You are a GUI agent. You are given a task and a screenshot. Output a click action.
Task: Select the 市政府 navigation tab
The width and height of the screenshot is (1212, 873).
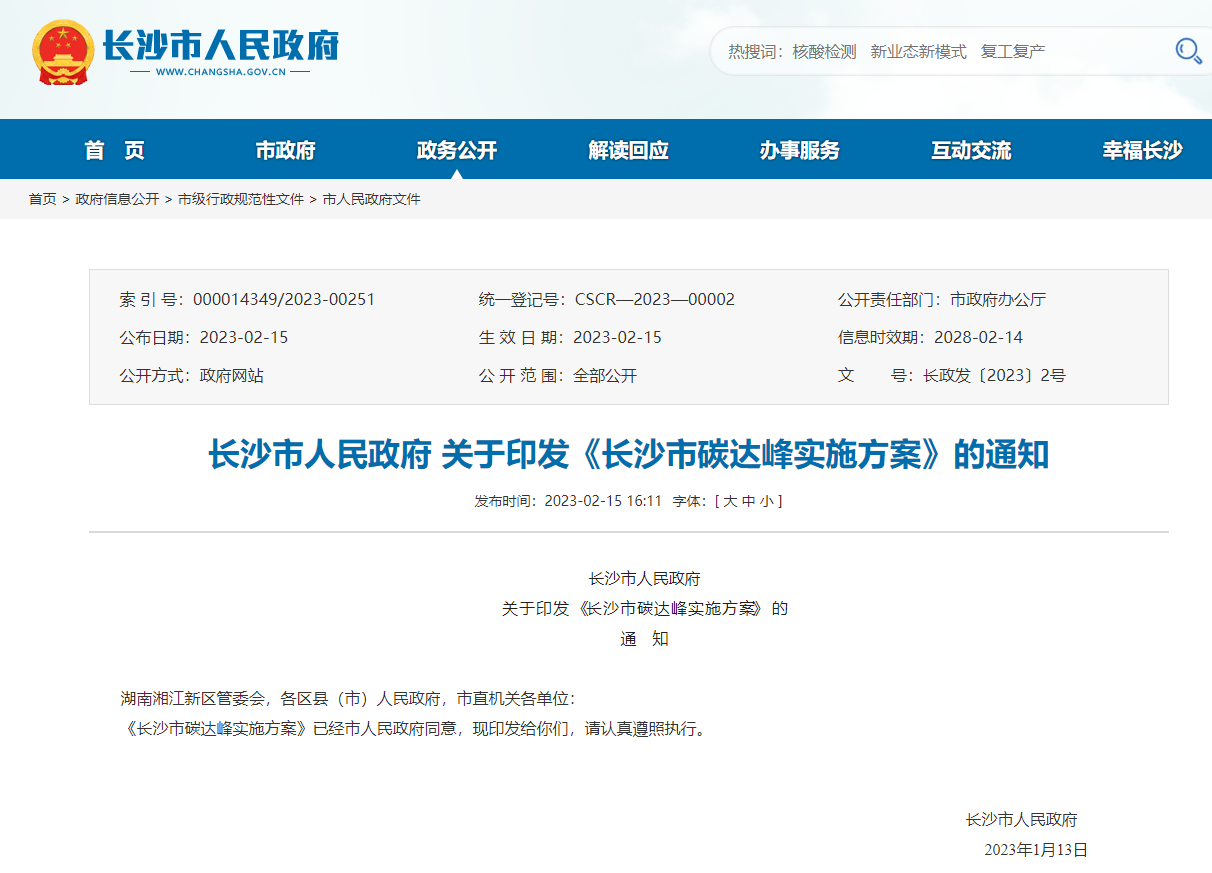click(x=285, y=148)
